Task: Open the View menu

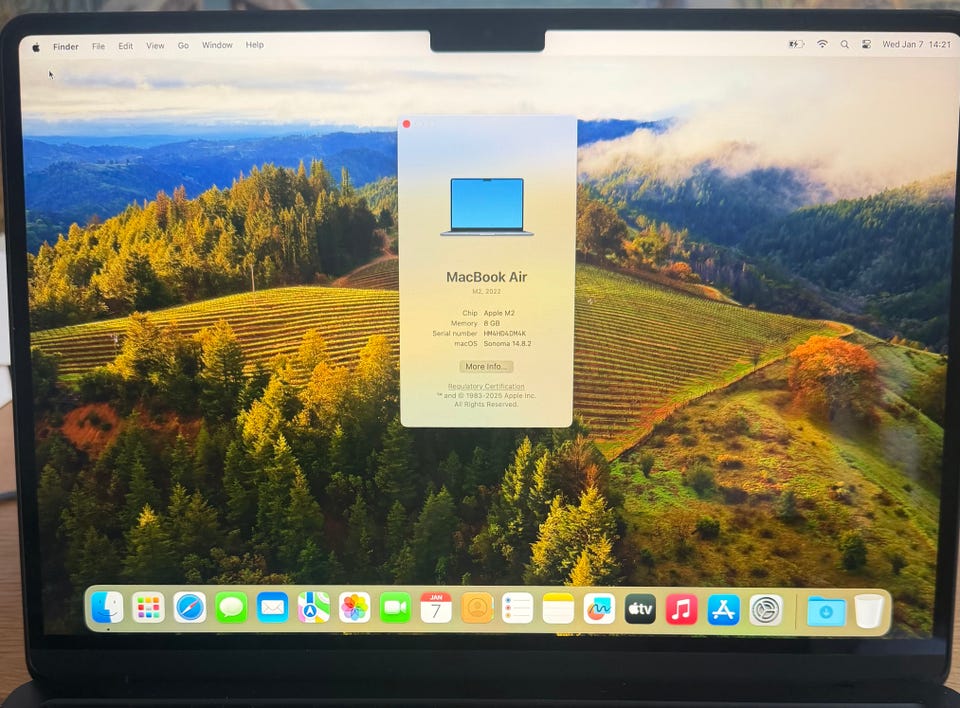Action: point(155,45)
